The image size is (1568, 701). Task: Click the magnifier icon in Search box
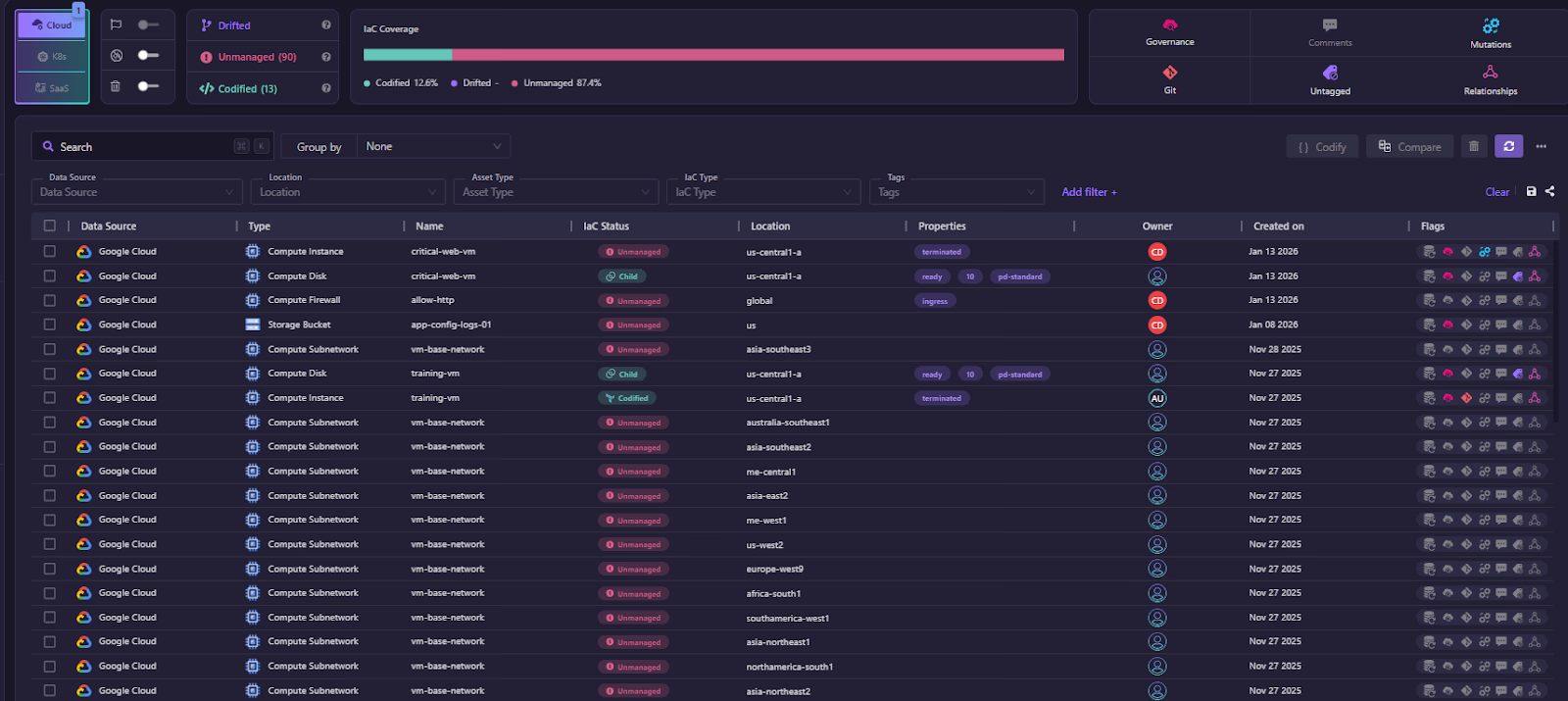48,146
